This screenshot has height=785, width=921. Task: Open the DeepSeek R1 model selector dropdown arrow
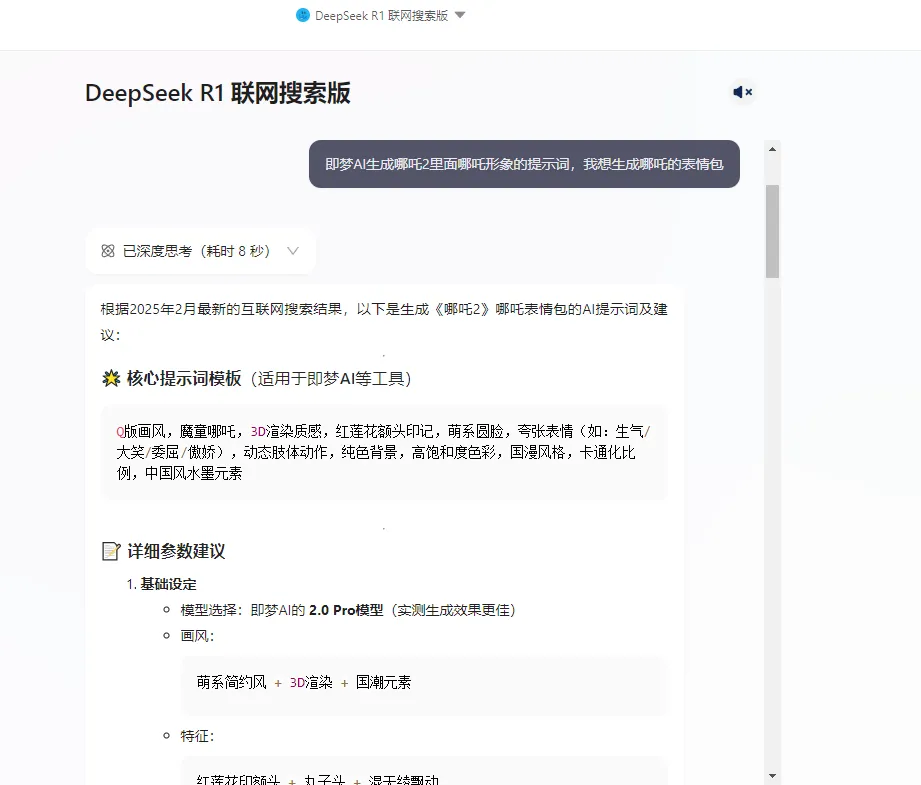460,15
